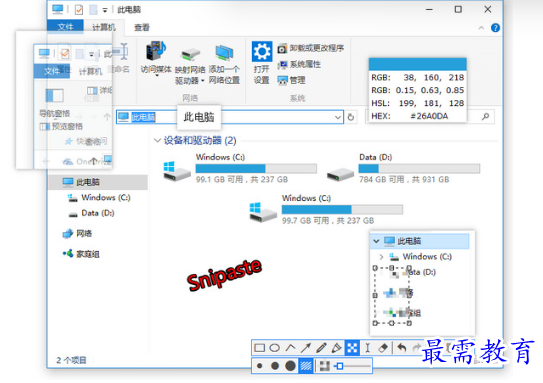Screen dimensions: 543x383
Task: Collapse the 设备和驱动器 (2) group
Action: (x=157, y=140)
